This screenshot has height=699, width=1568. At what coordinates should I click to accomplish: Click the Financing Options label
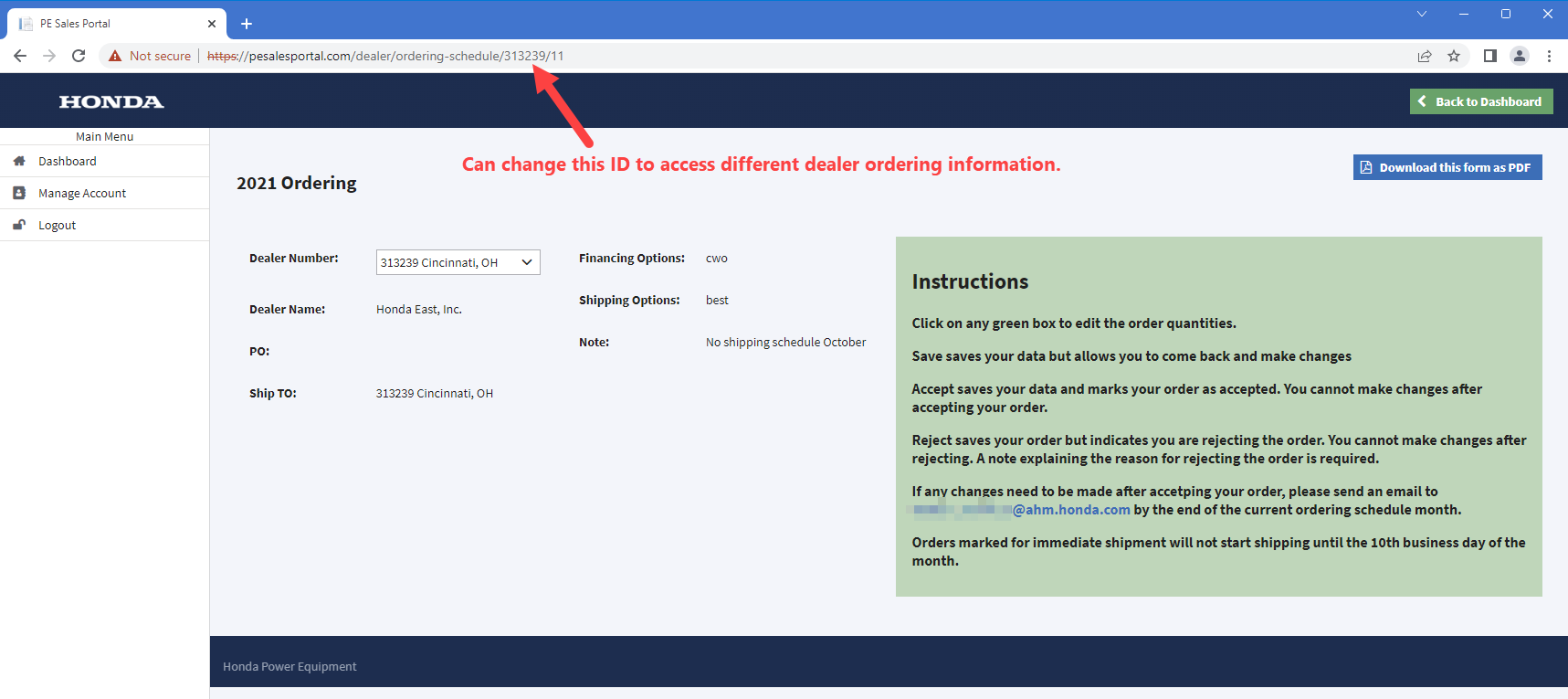point(632,259)
